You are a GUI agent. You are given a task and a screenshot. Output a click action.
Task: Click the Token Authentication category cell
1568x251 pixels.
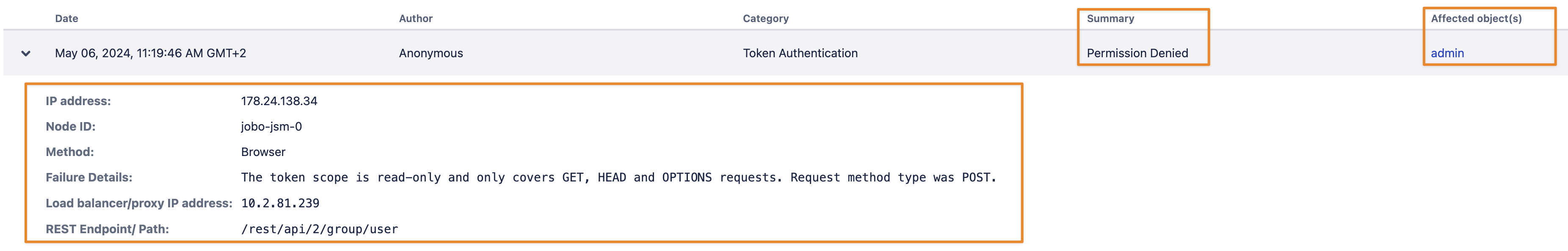tap(800, 53)
